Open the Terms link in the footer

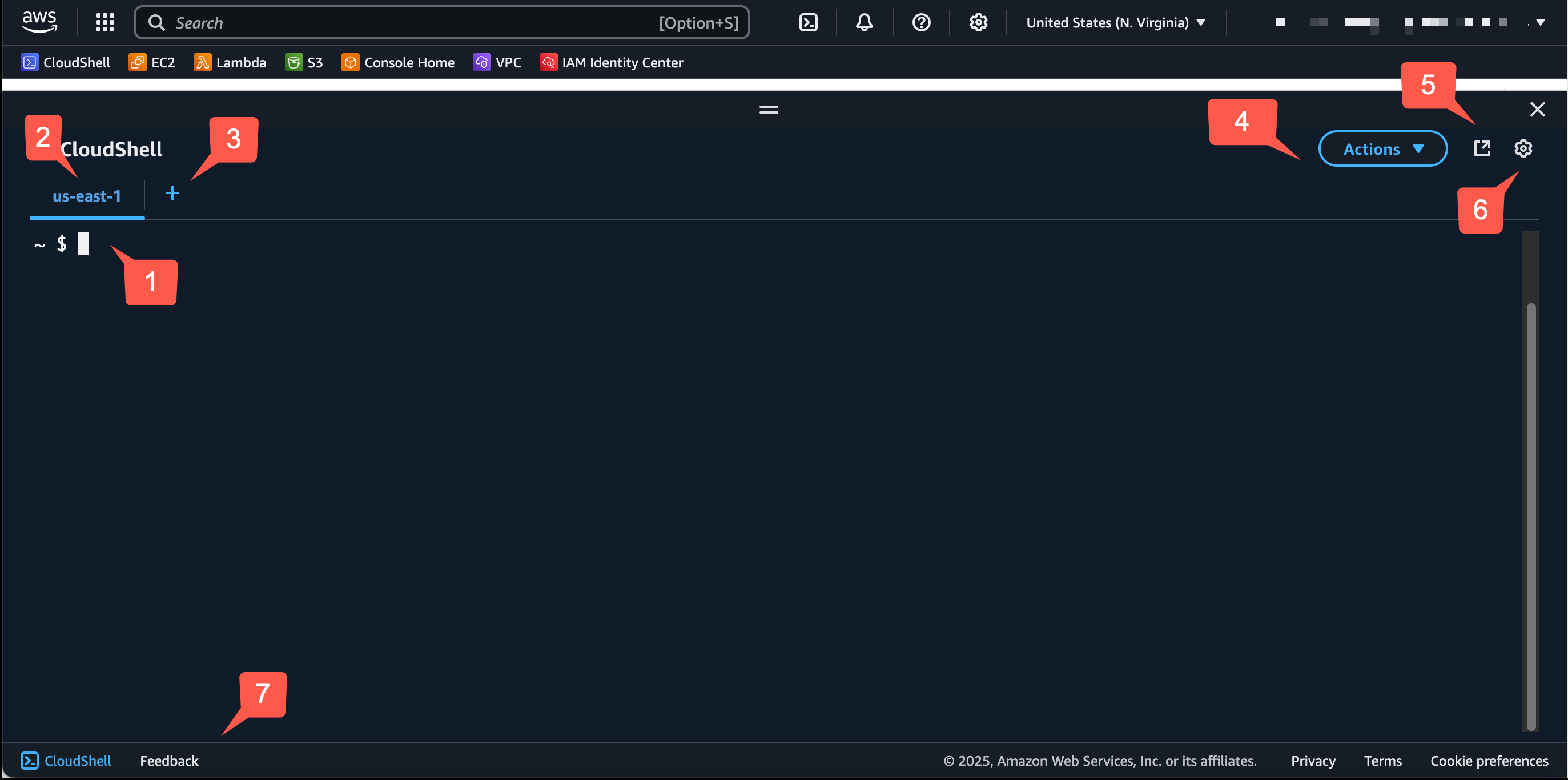tap(1382, 761)
